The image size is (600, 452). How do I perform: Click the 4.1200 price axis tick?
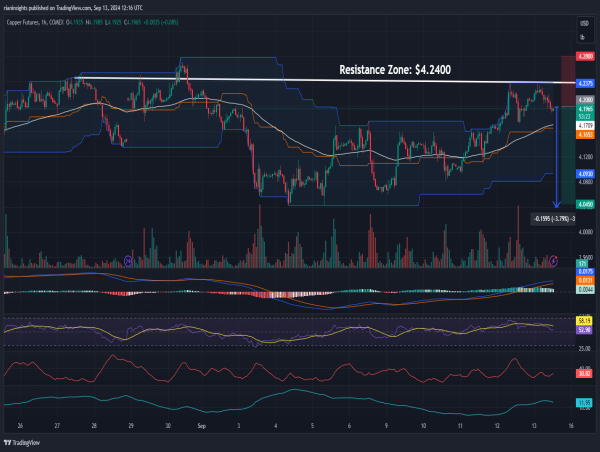pos(585,157)
